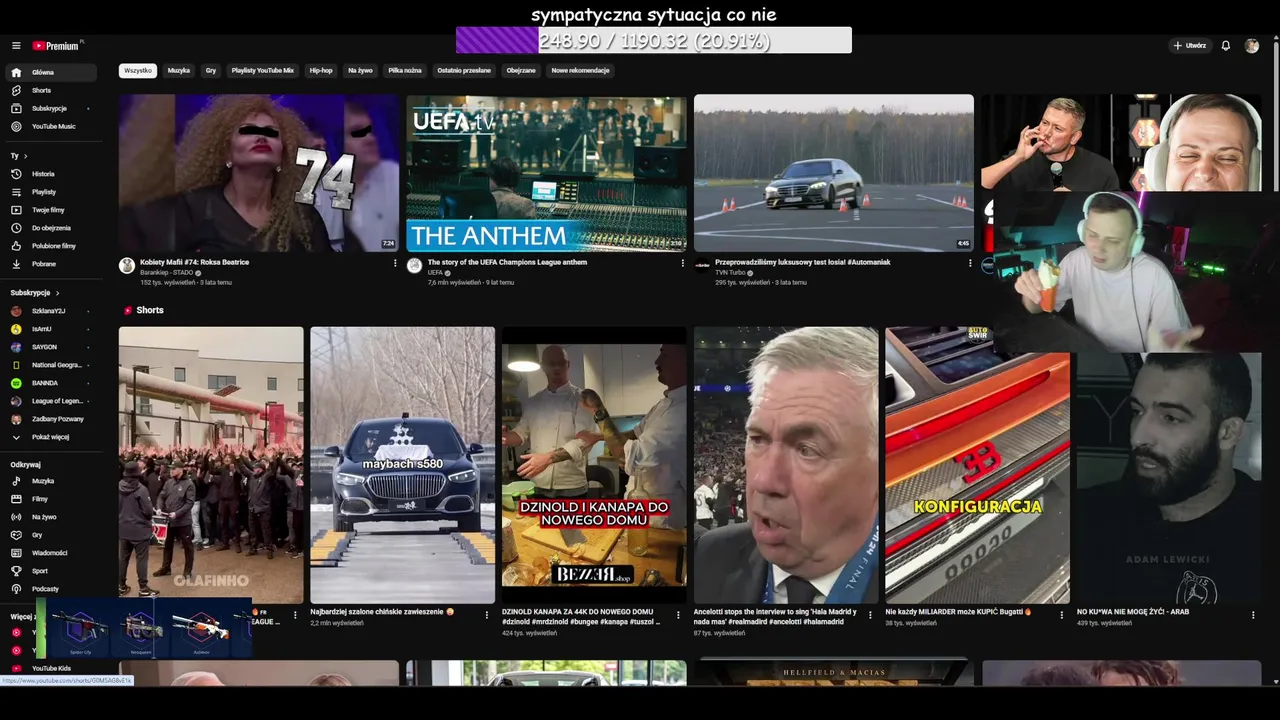Expand Subskrypcje section heading chevron
Image resolution: width=1280 pixels, height=720 pixels.
pyautogui.click(x=57, y=293)
